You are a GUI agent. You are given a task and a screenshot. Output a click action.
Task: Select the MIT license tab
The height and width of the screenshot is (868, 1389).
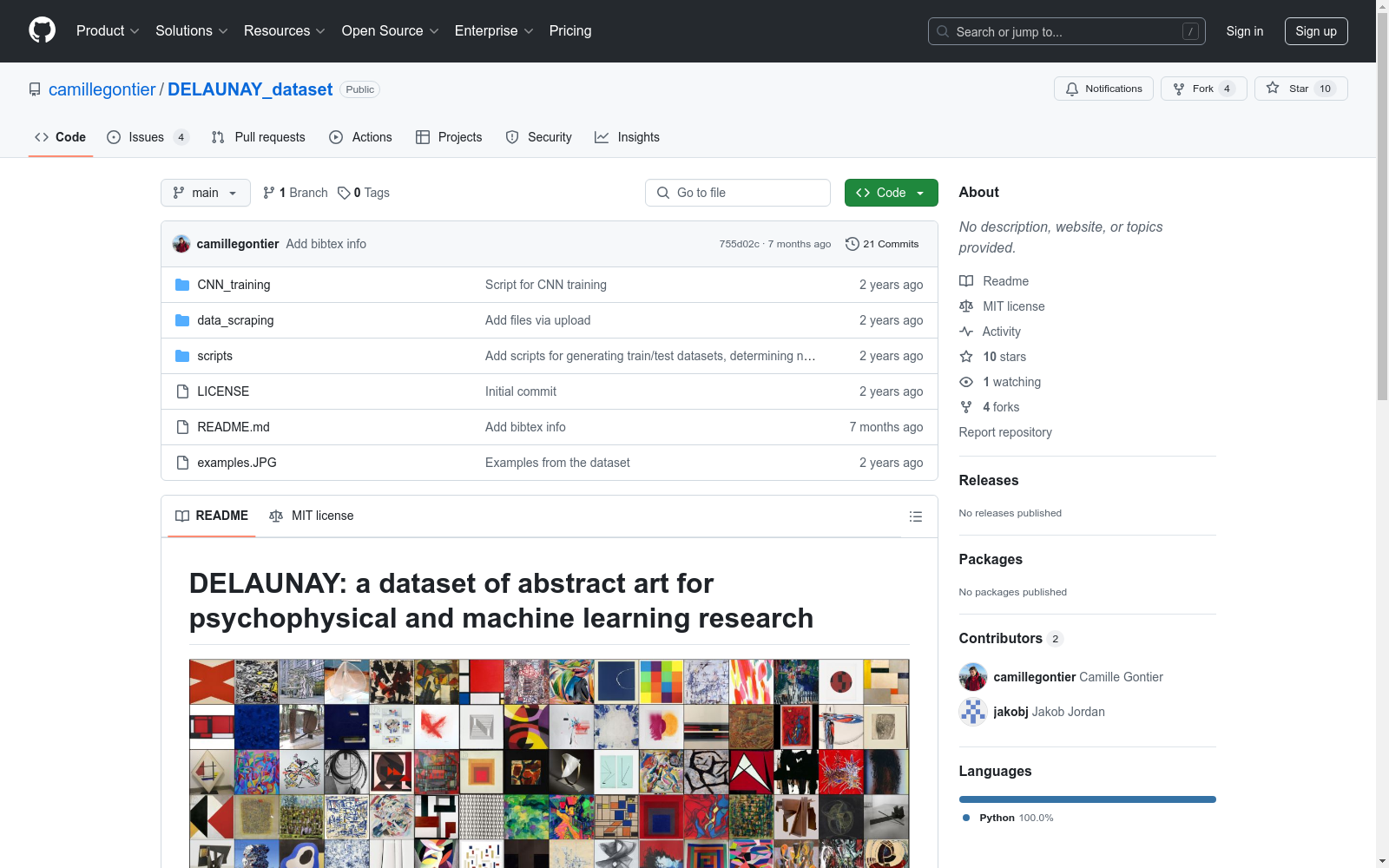pos(312,516)
